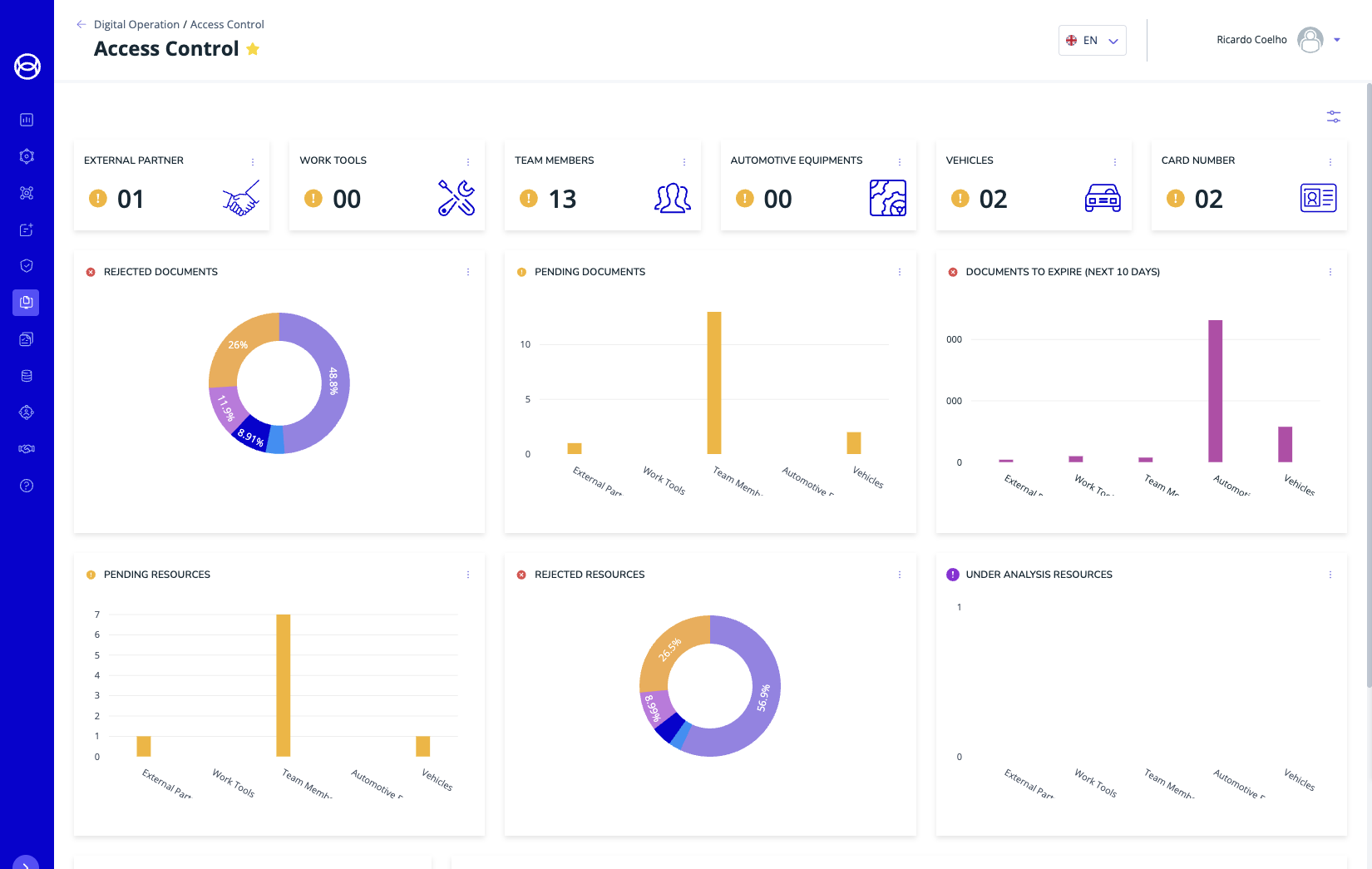Screen dimensions: 1372x869
Task: Open the help question mark icon
Action: [x=27, y=486]
